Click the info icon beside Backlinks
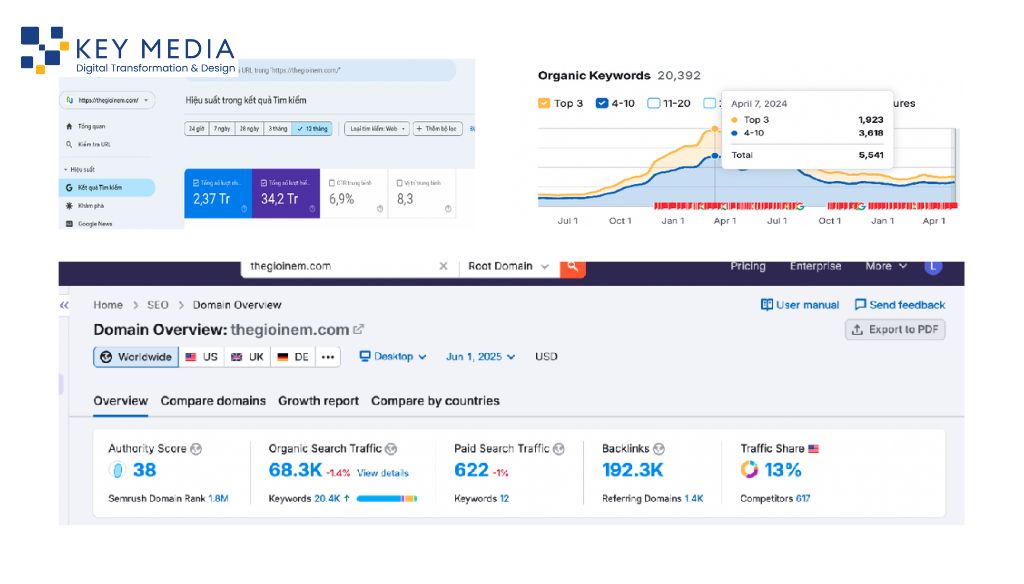This screenshot has width=1024, height=584. pyautogui.click(x=659, y=449)
